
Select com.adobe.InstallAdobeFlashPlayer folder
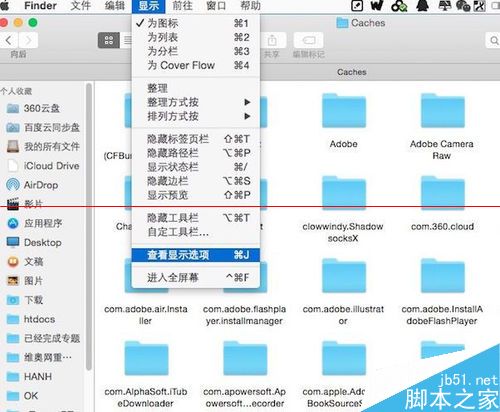[442, 277]
